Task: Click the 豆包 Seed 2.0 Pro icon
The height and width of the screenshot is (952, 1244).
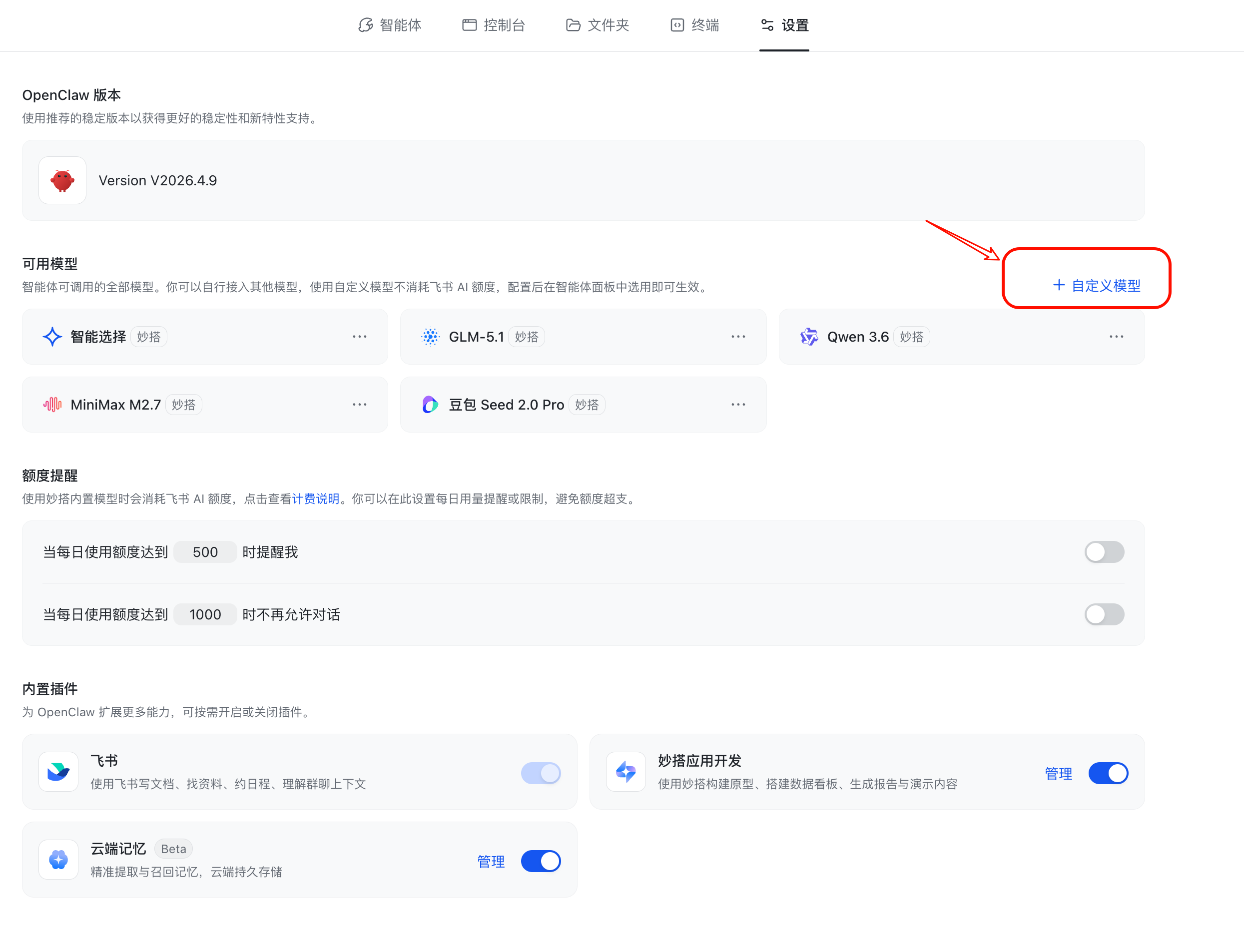Action: click(x=430, y=404)
